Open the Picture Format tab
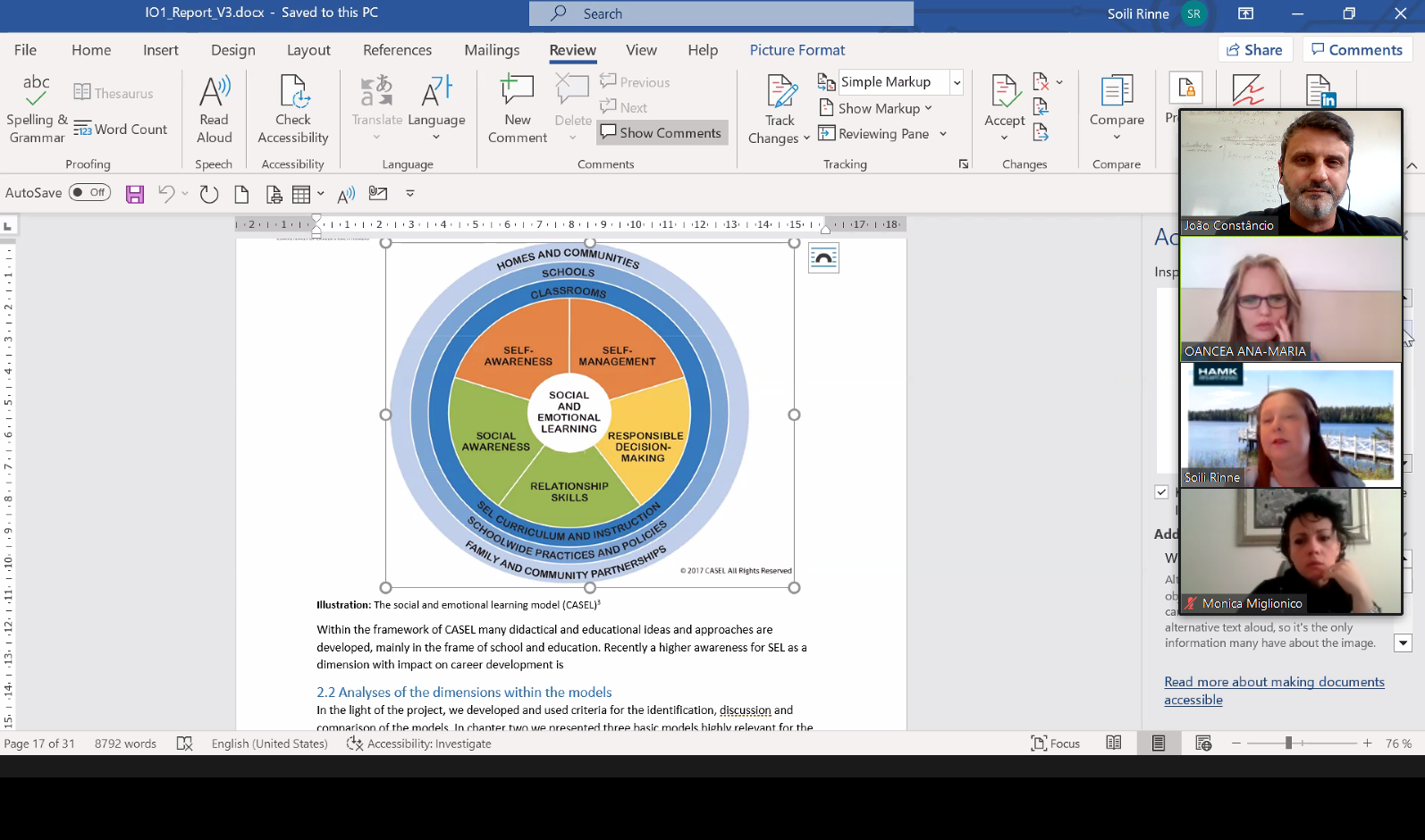Image resolution: width=1425 pixels, height=840 pixels. [x=797, y=50]
